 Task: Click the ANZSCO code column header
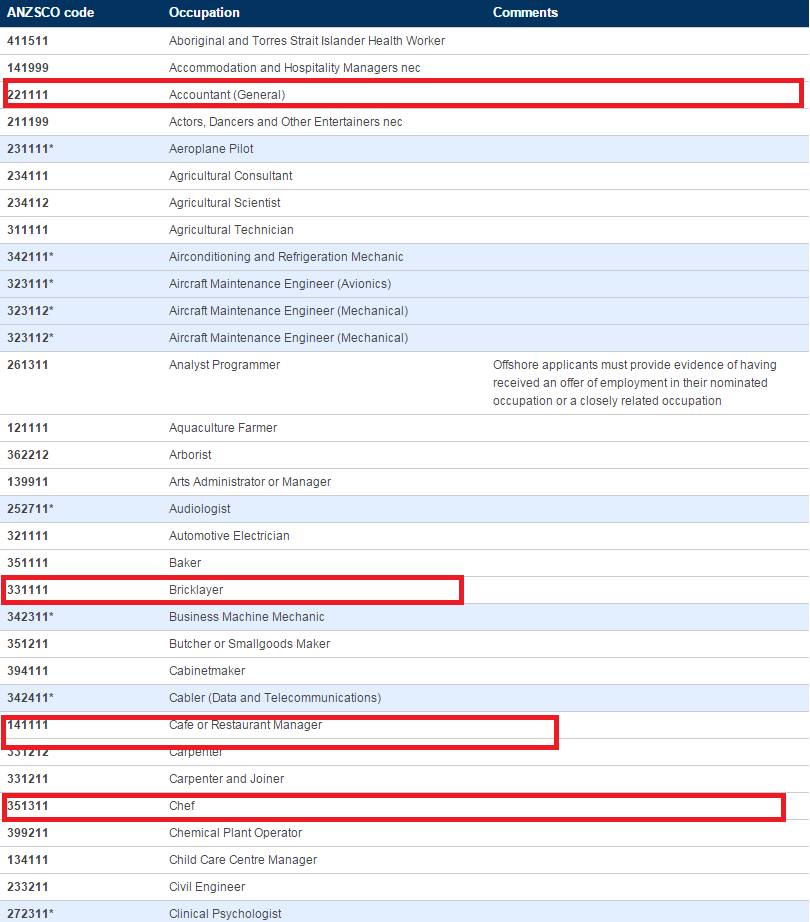50,13
